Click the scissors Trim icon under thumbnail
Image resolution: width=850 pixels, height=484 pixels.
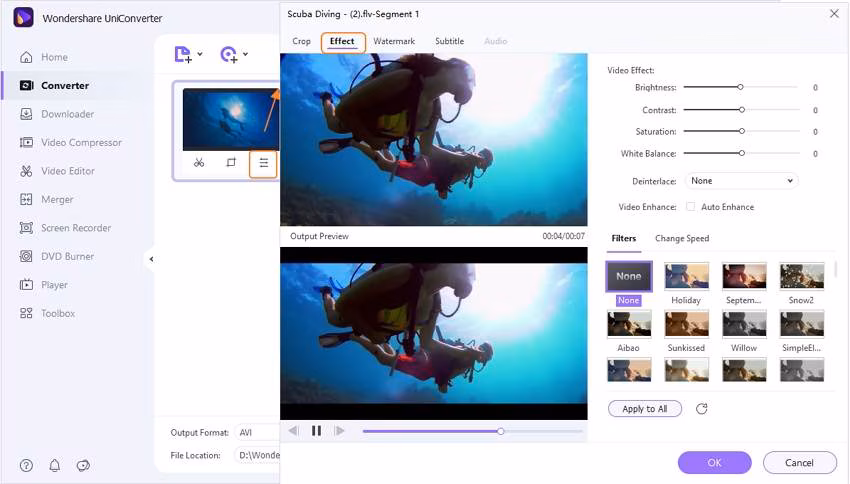pyautogui.click(x=199, y=163)
